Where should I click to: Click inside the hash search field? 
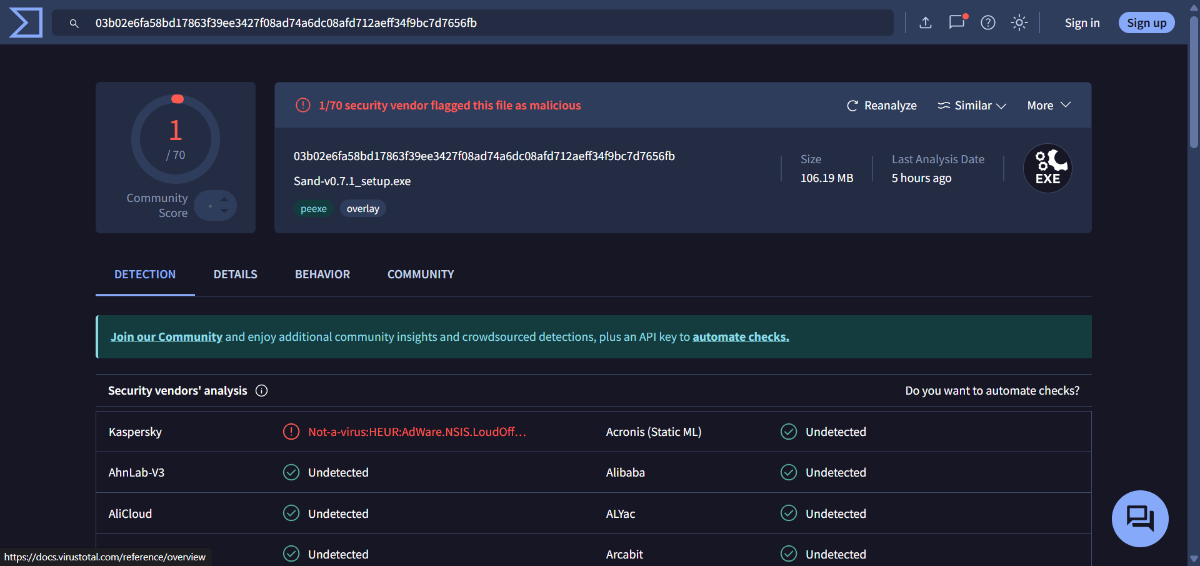[x=480, y=23]
